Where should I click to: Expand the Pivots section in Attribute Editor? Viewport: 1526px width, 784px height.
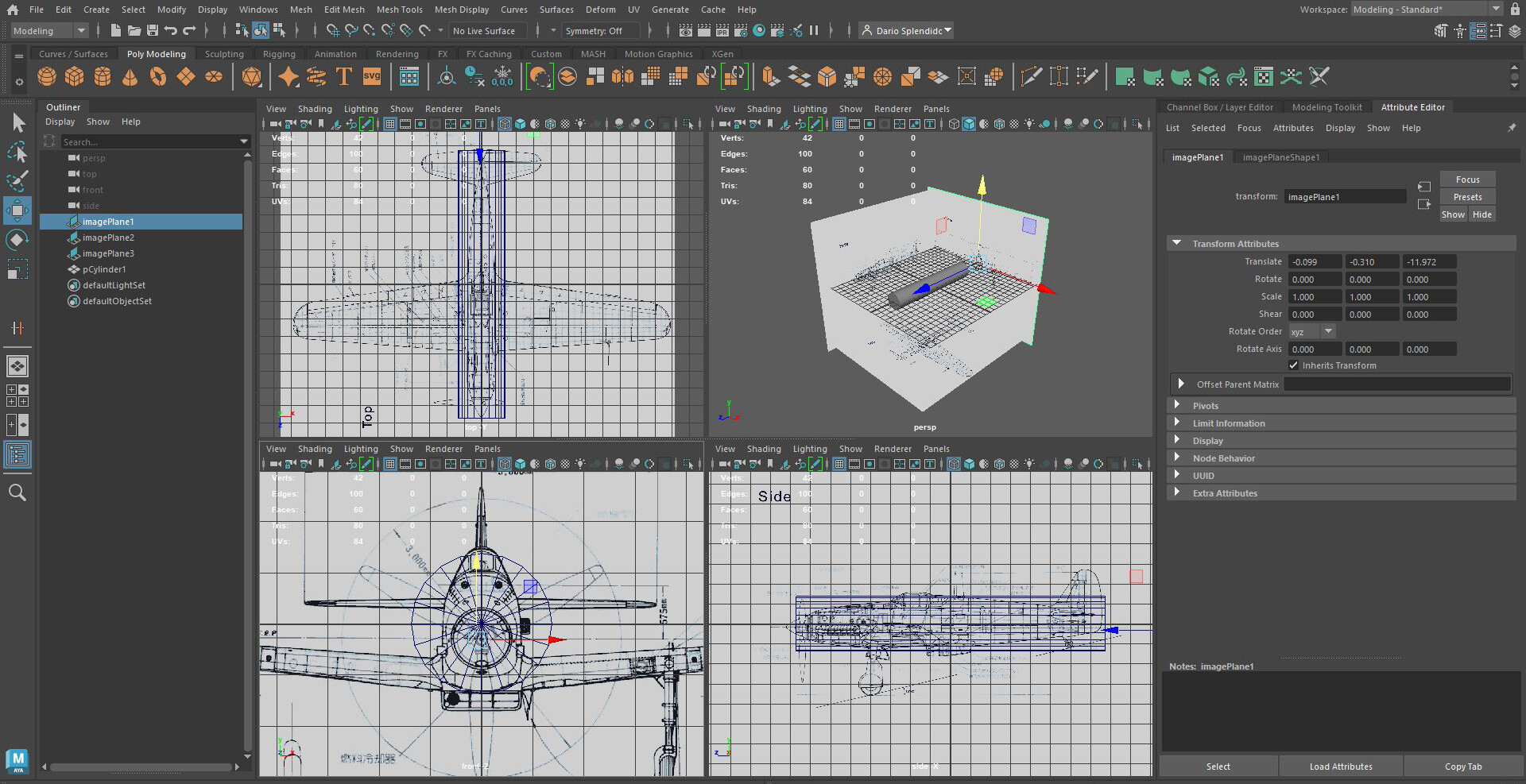pyautogui.click(x=1205, y=405)
